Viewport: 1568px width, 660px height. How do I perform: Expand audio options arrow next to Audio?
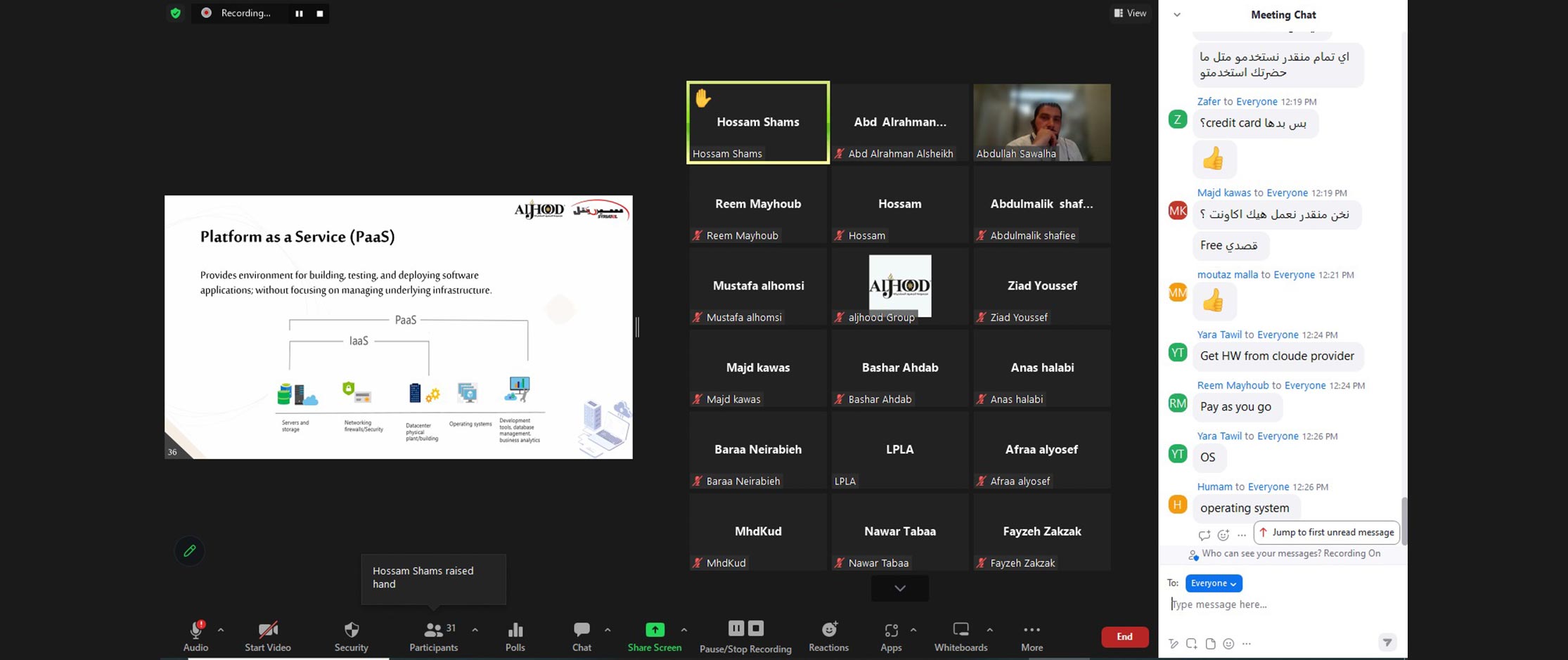[x=221, y=630]
